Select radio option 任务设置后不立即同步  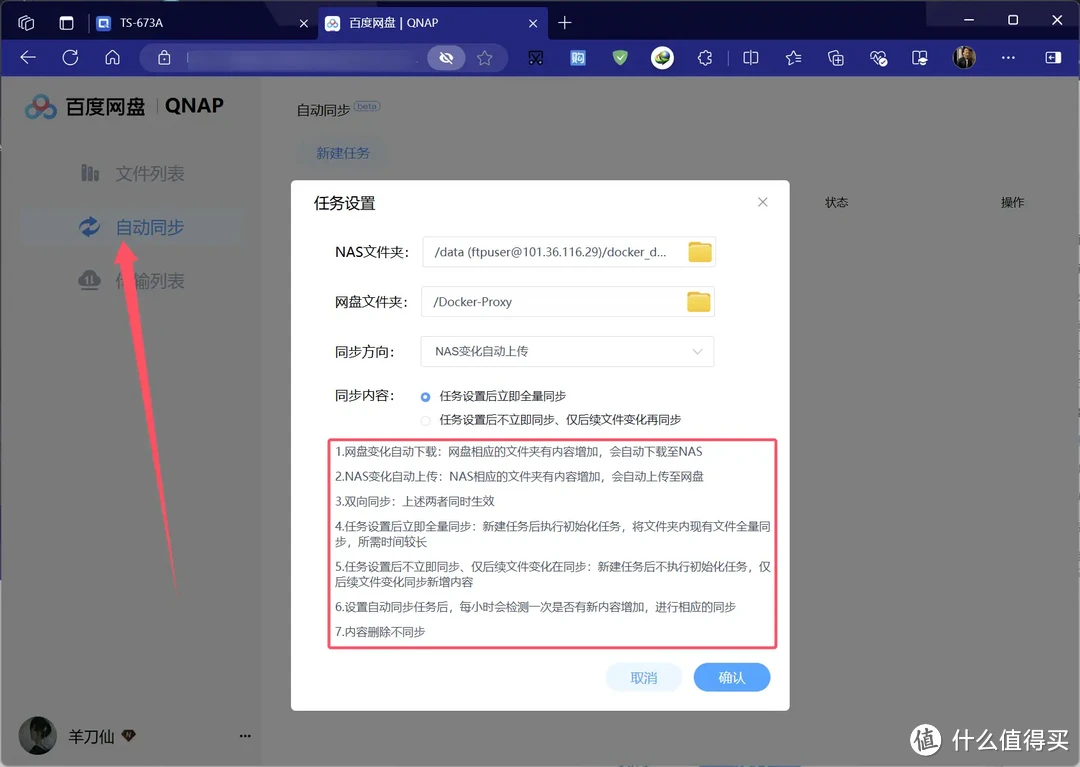[427, 418]
